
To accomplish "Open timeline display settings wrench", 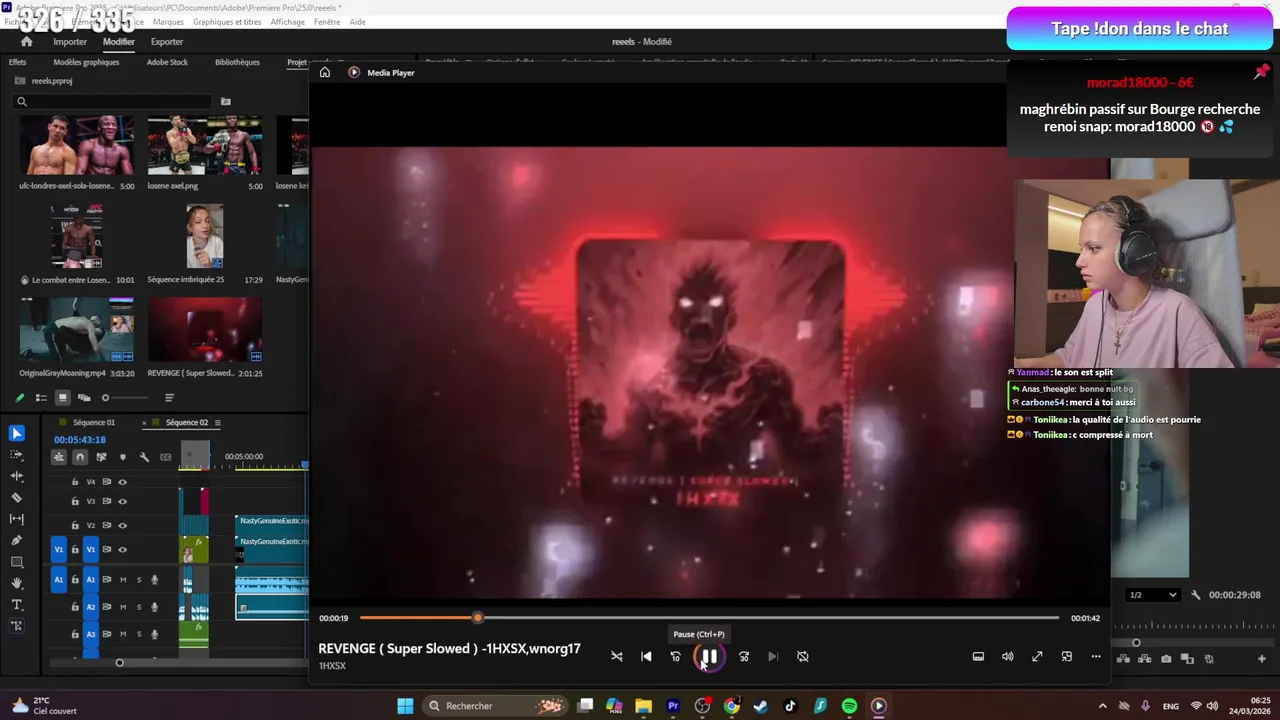I will (144, 457).
